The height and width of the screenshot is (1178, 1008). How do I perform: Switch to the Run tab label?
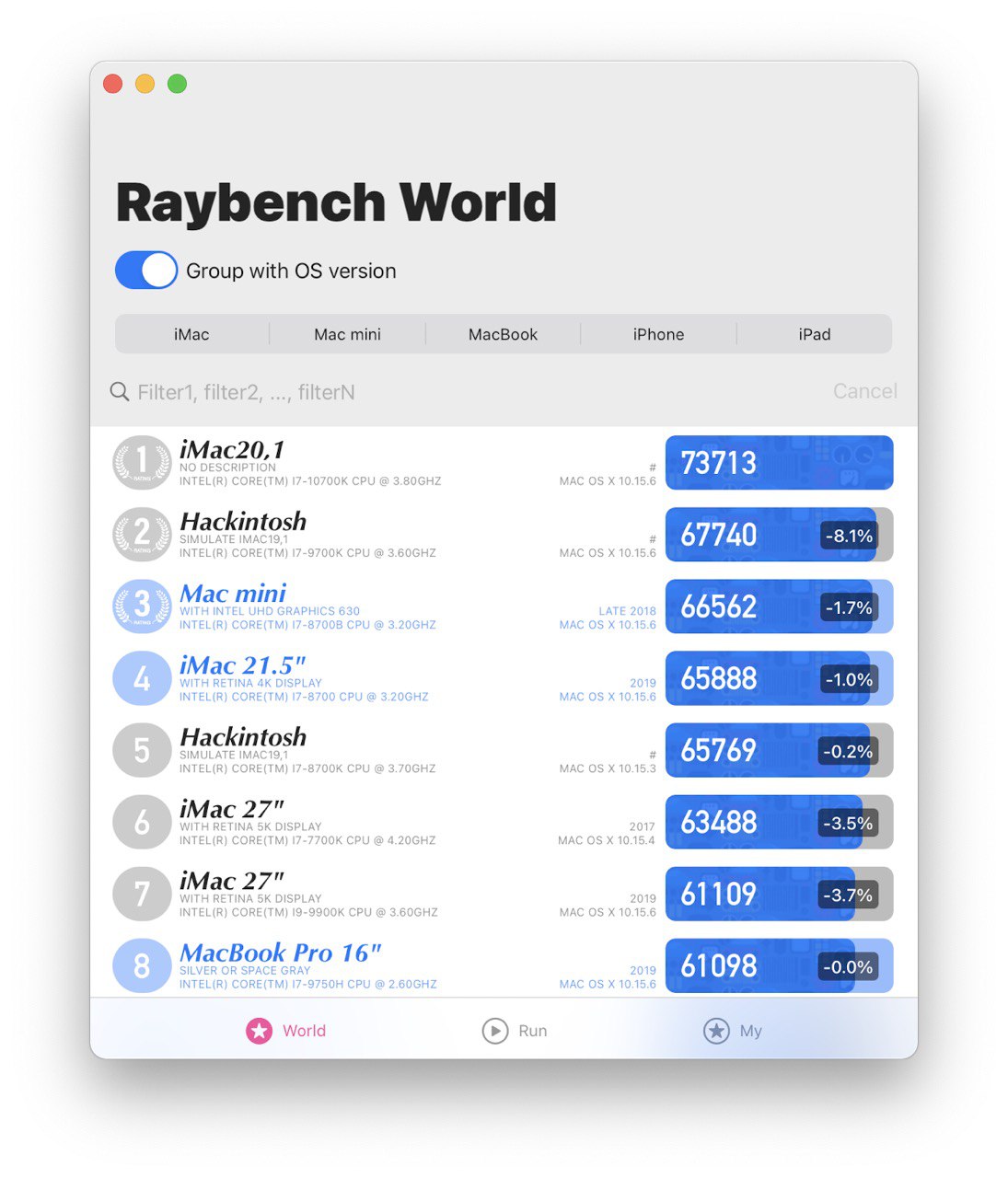point(533,1031)
